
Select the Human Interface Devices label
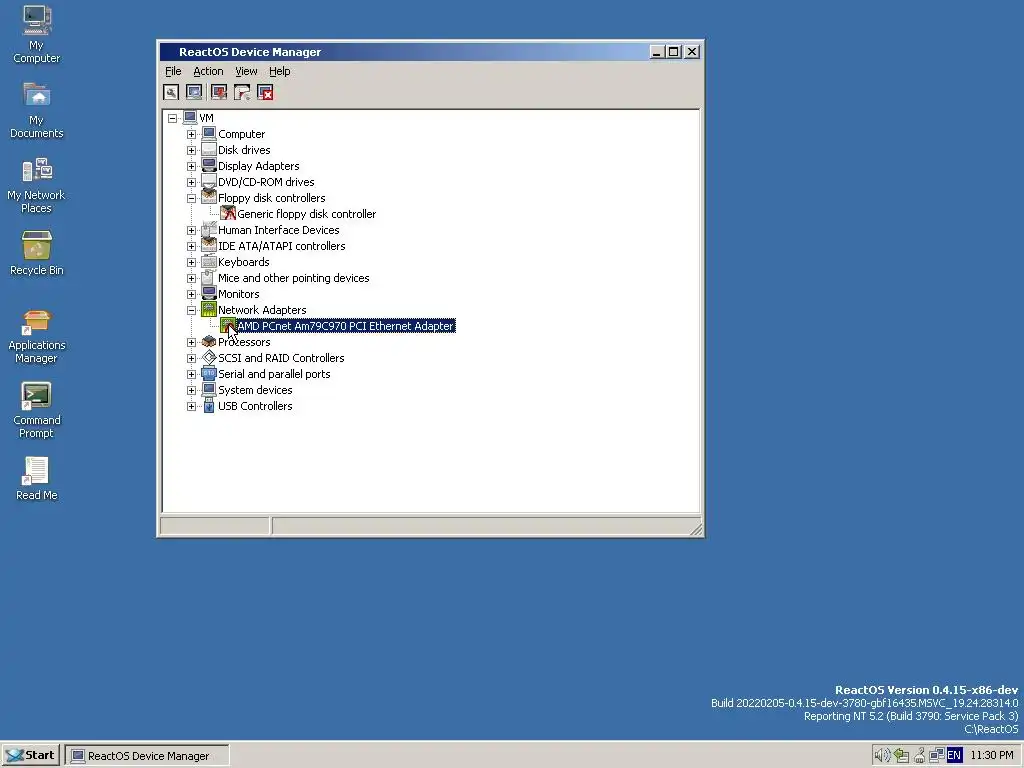tap(279, 230)
